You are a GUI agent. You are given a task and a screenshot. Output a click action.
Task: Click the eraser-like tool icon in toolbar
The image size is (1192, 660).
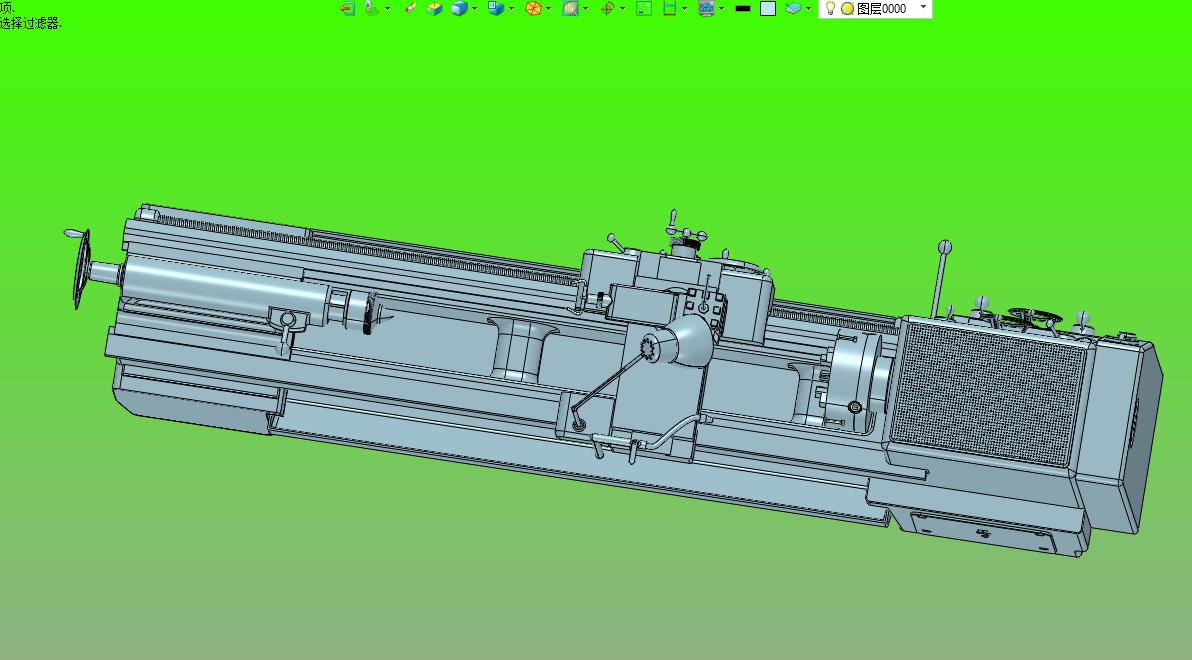(x=411, y=8)
